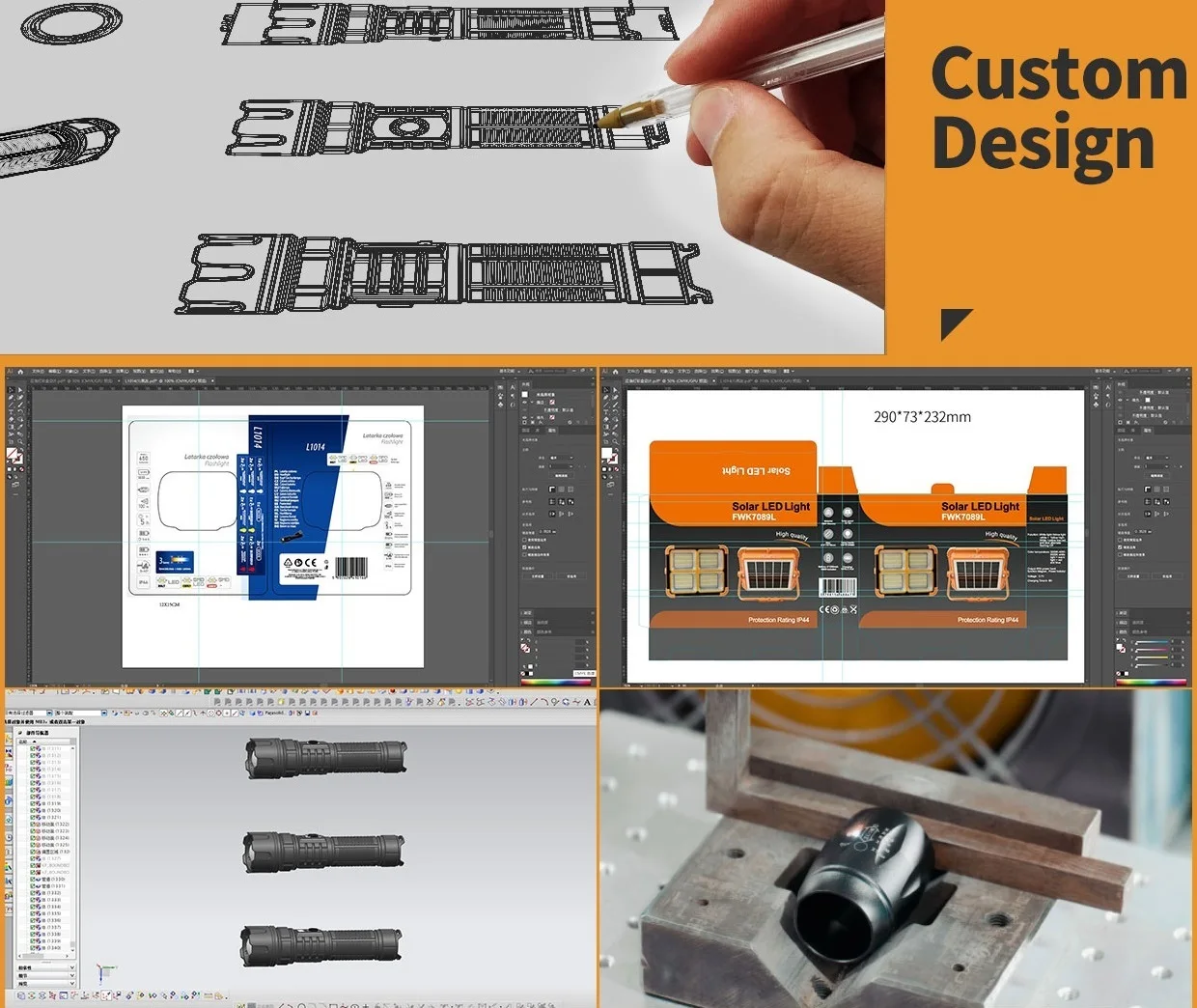The image size is (1197, 1008).
Task: Expand the 预览 section in CAD navigator
Action: [x=45, y=984]
